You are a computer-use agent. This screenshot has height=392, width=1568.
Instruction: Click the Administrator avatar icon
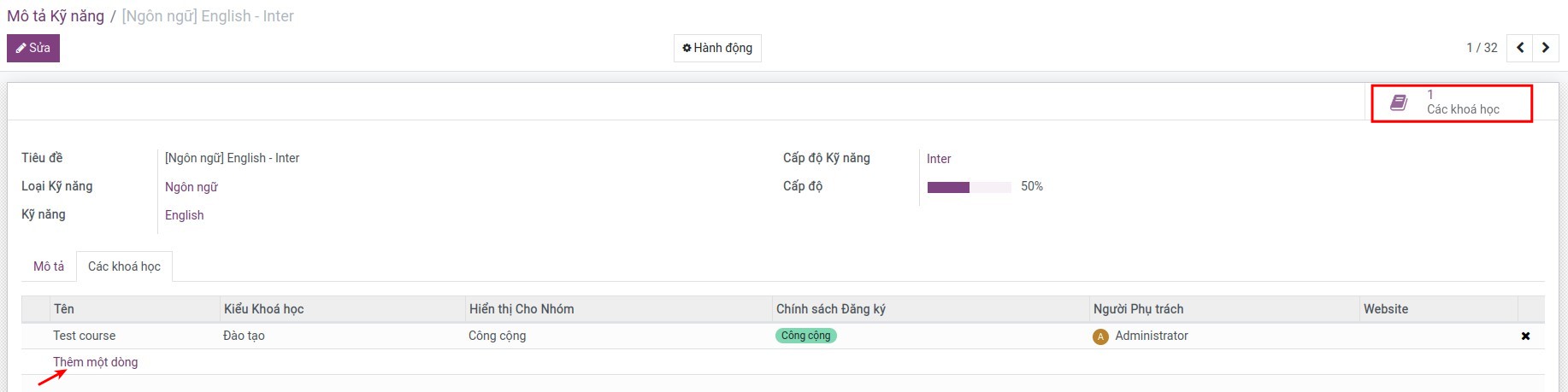coord(1100,336)
